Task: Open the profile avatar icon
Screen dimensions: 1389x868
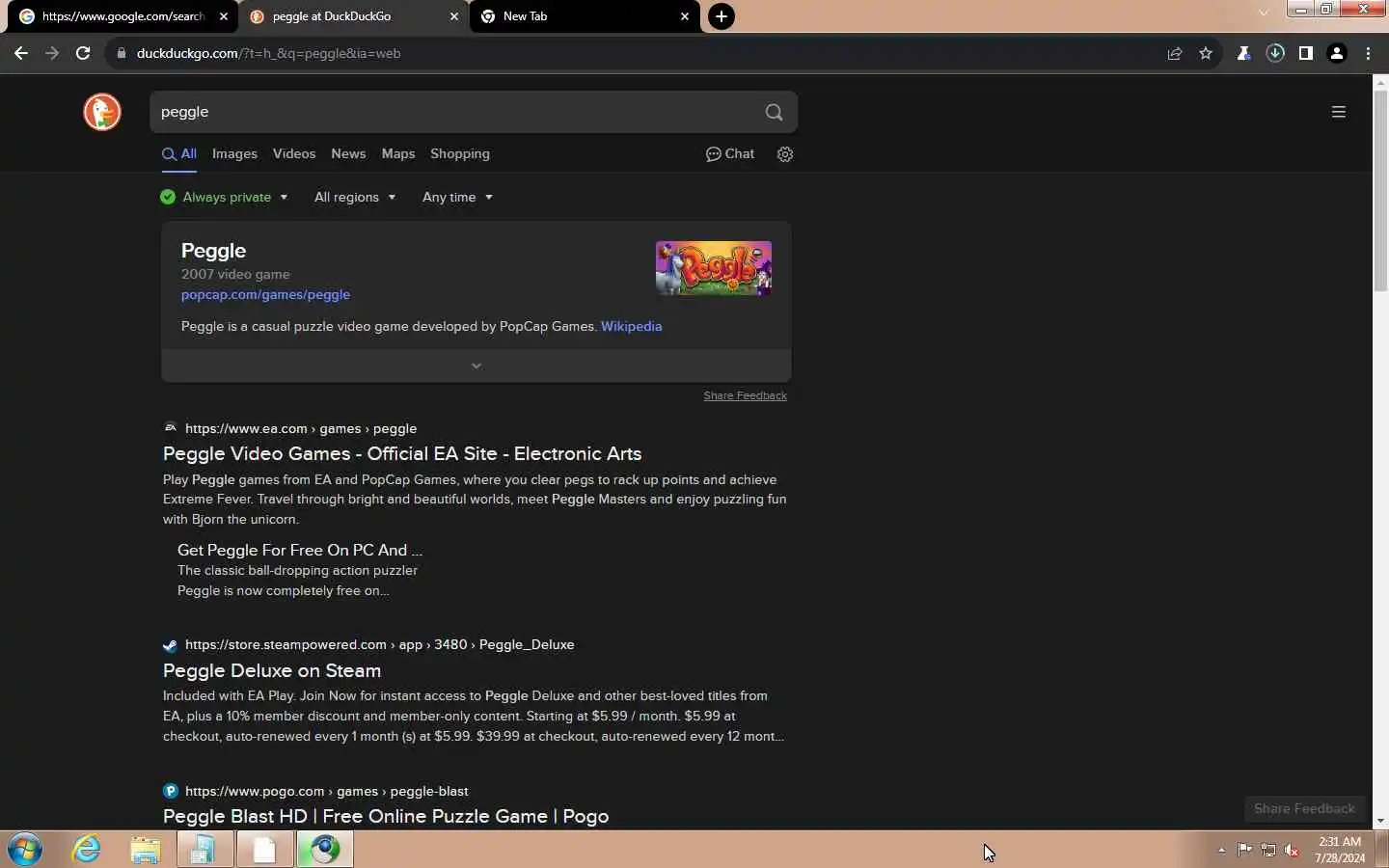Action: tap(1337, 53)
